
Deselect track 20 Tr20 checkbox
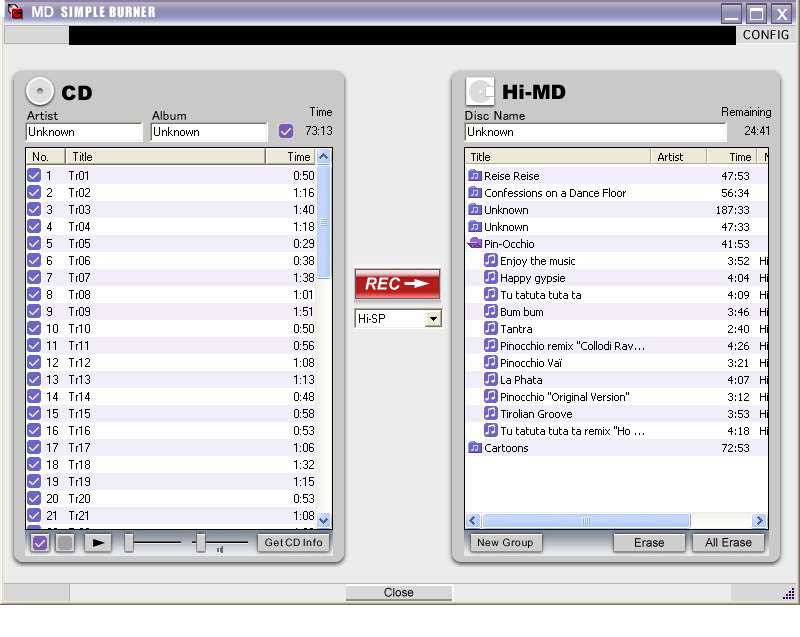pyautogui.click(x=34, y=498)
